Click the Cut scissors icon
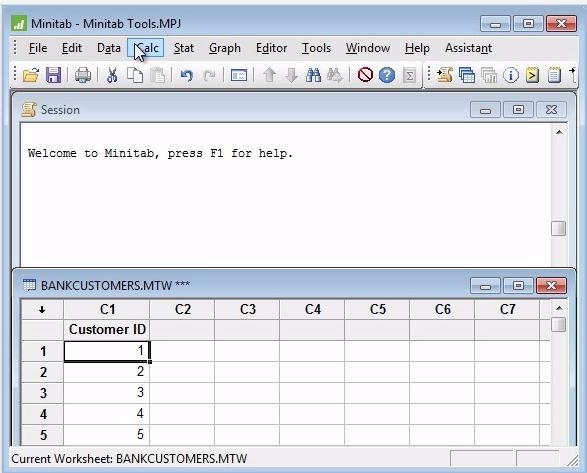Screen dimensions: 587x473 [112, 75]
